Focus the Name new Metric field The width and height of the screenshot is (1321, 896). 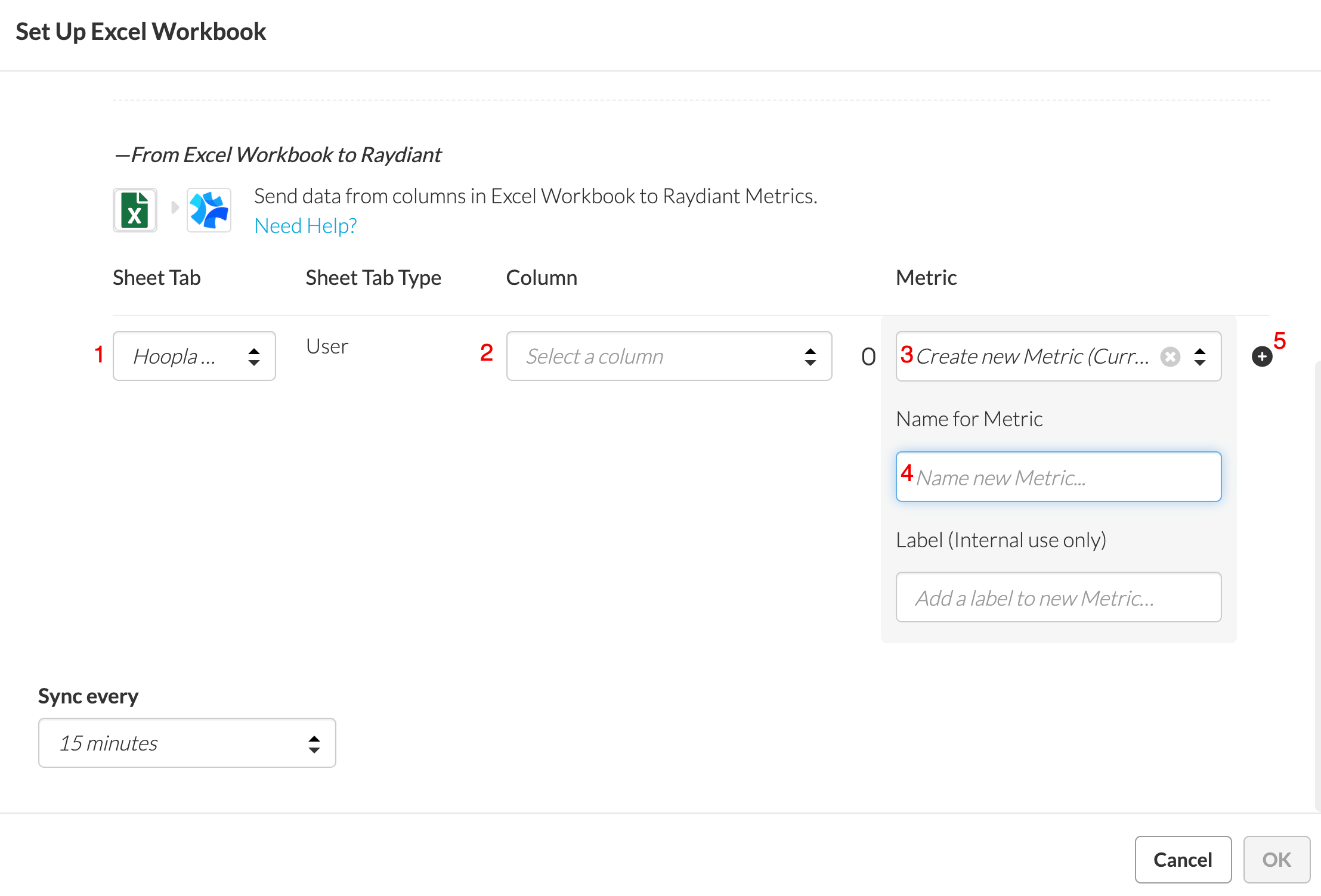[x=1059, y=477]
